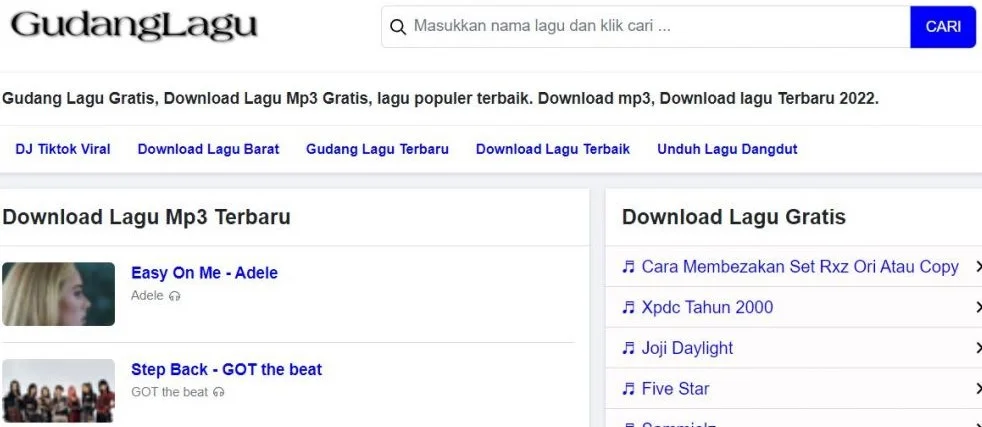Viewport: 982px width, 427px height.
Task: Open the GOT the beat thumbnail
Action: point(58,391)
